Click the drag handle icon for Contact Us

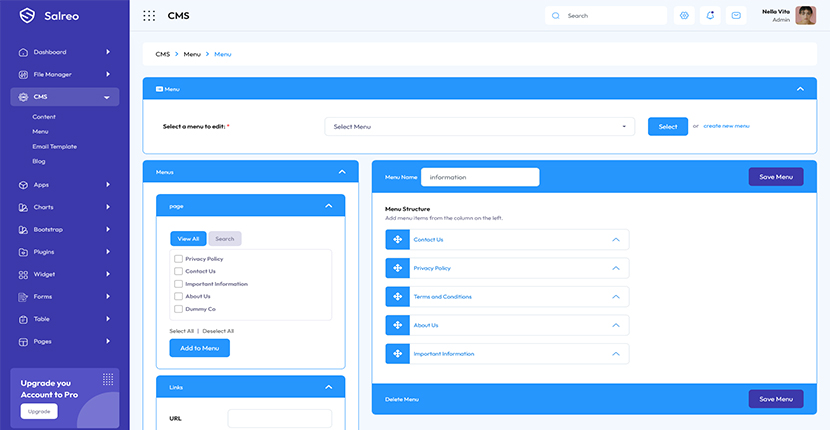point(397,240)
